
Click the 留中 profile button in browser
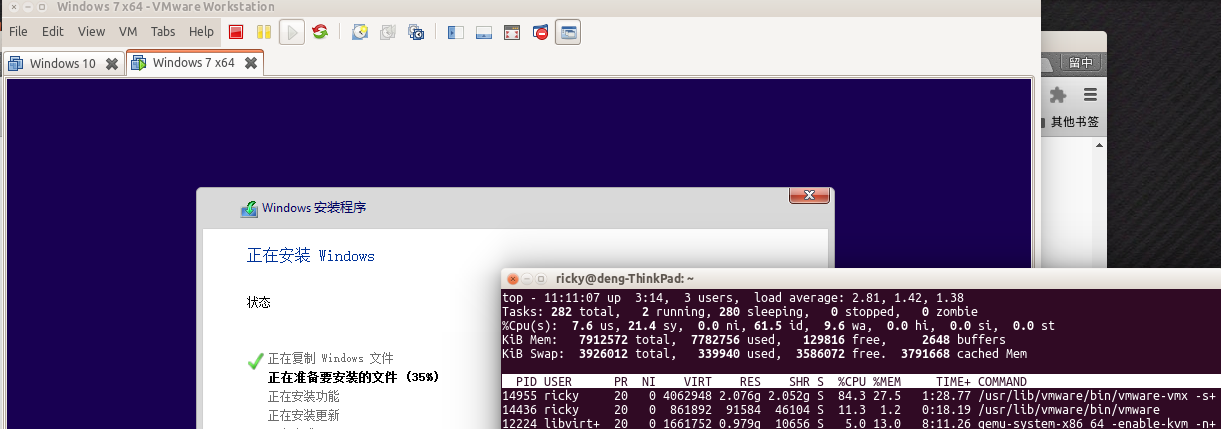point(1080,62)
